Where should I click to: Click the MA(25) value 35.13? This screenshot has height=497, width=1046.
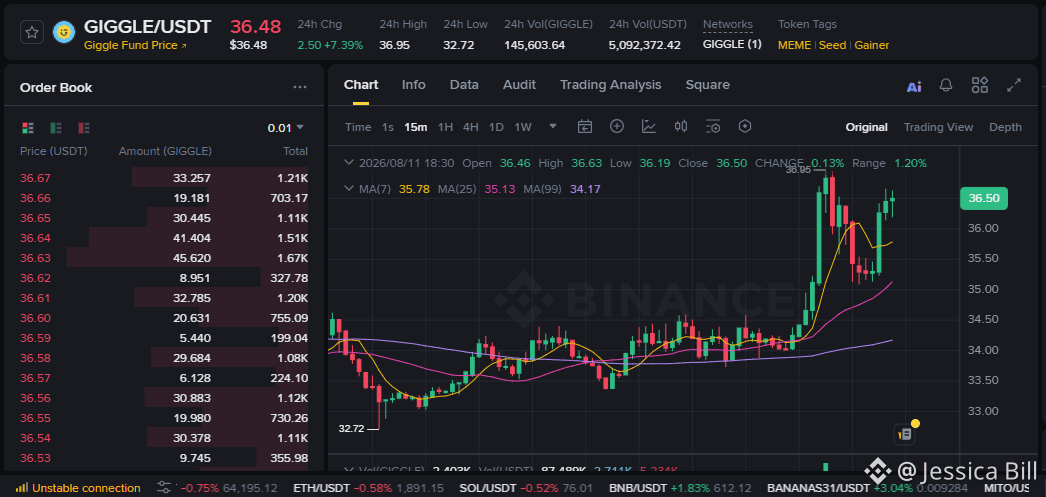(499, 189)
